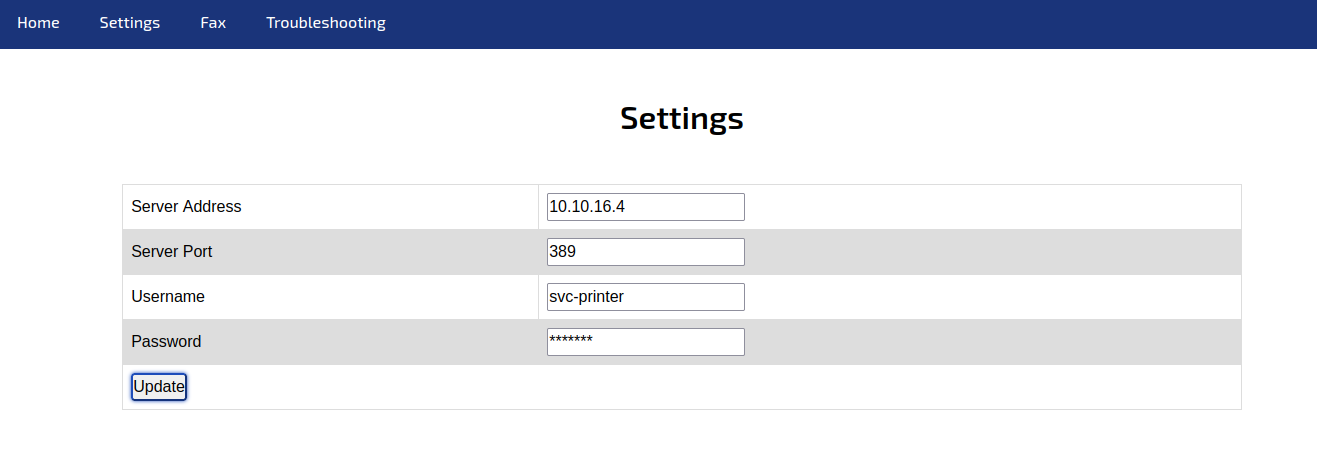
Task: Click the Server Address label text
Action: click(186, 207)
